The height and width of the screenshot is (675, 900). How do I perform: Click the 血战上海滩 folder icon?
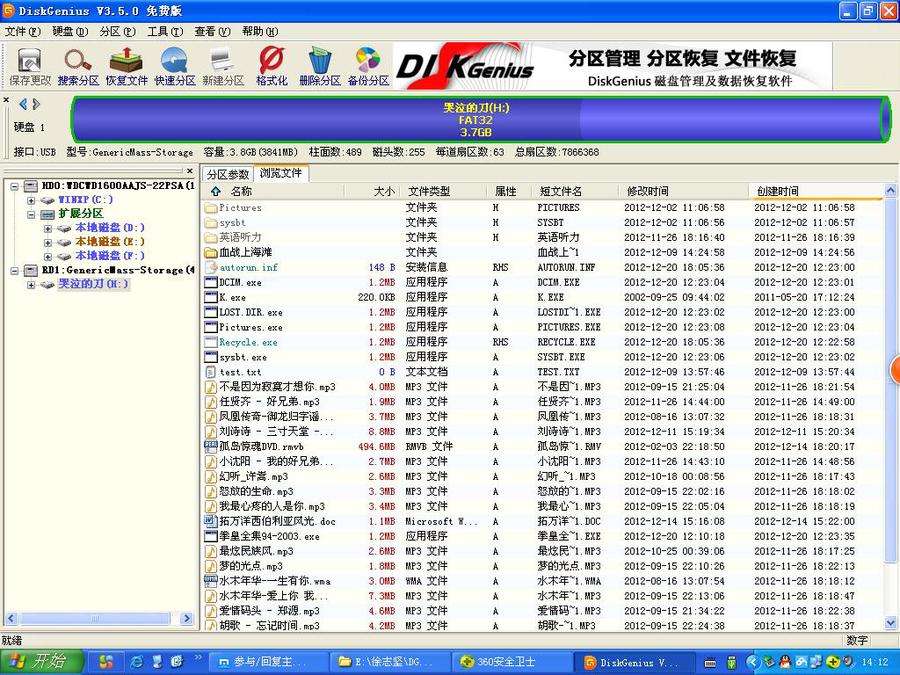(211, 252)
